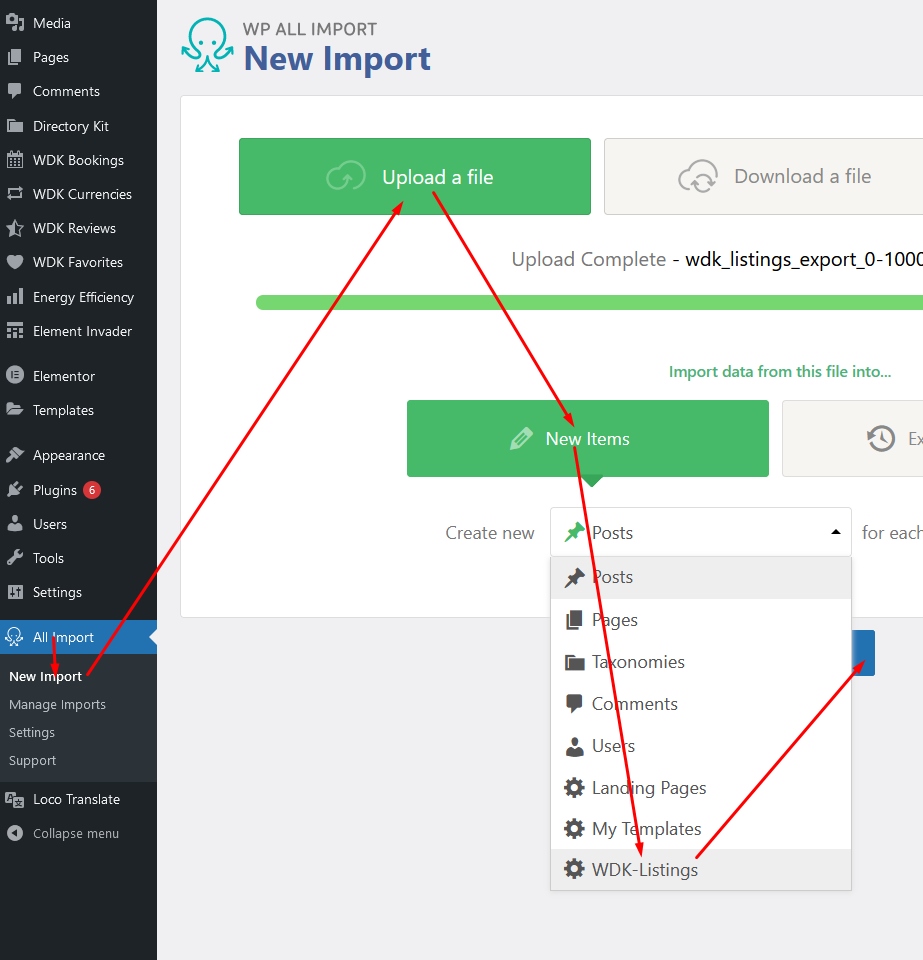923x960 pixels.
Task: Open All Import submenu Settings link
Action: pyautogui.click(x=32, y=732)
